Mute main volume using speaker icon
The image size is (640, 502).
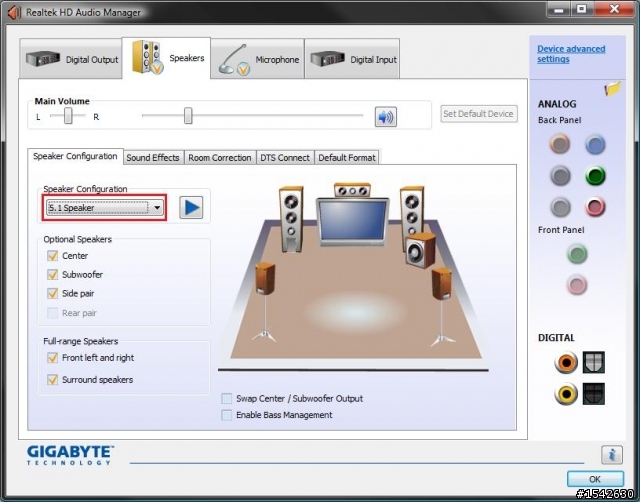[385, 117]
